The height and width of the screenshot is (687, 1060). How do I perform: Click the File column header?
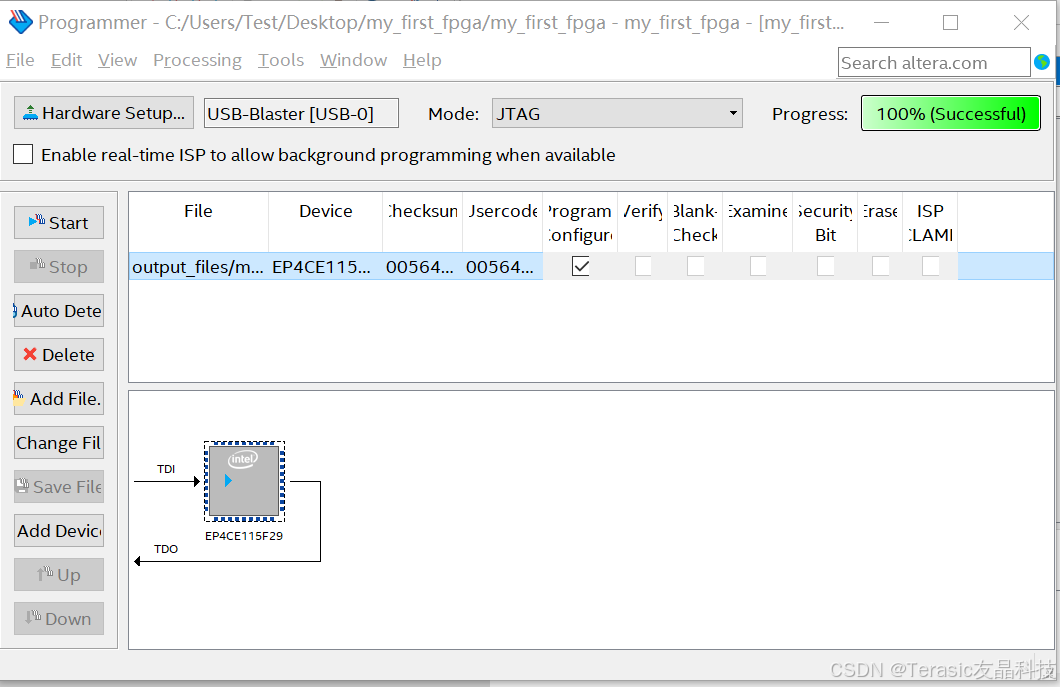click(198, 222)
